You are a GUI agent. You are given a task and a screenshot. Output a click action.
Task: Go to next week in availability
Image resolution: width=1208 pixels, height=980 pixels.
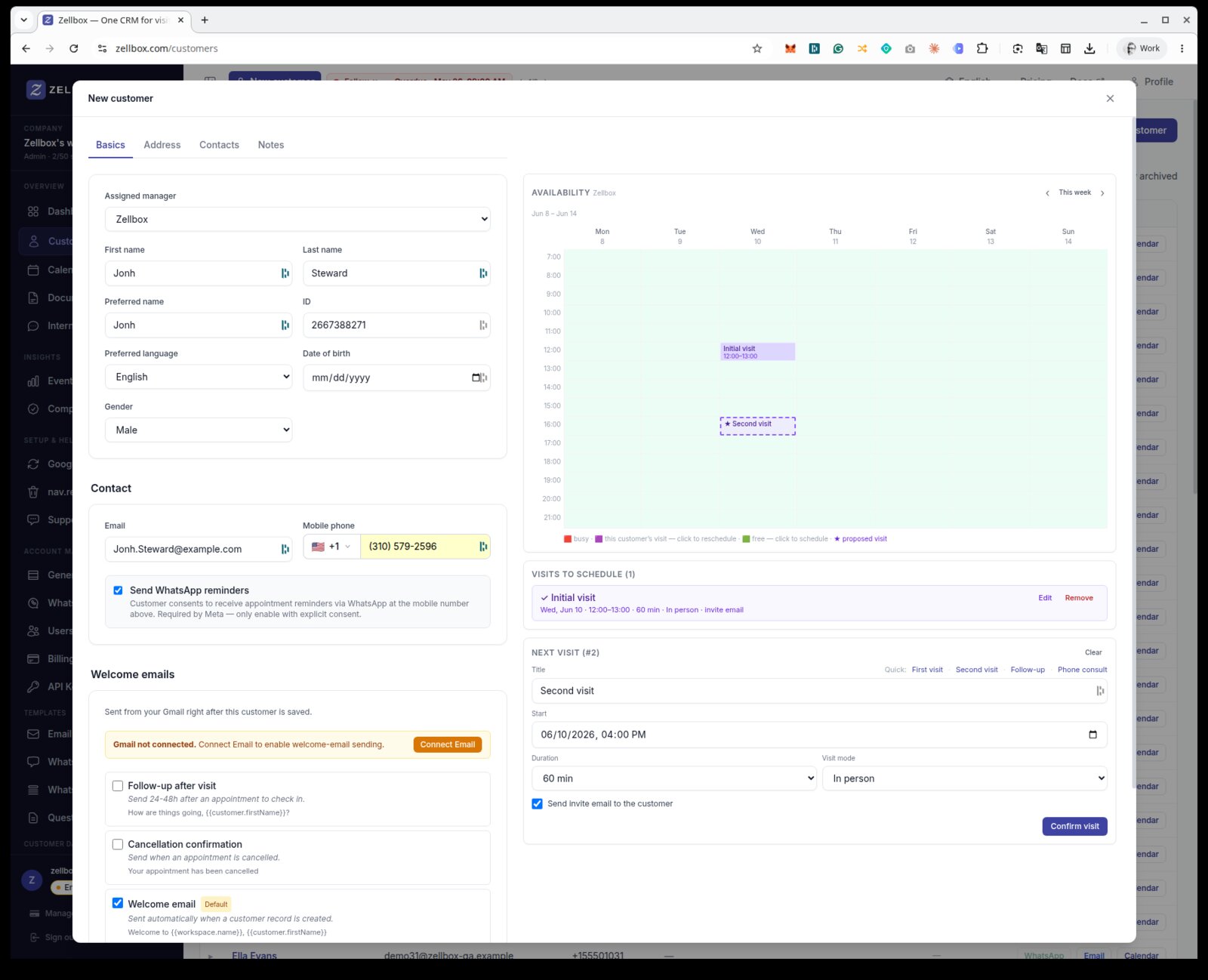click(x=1102, y=193)
